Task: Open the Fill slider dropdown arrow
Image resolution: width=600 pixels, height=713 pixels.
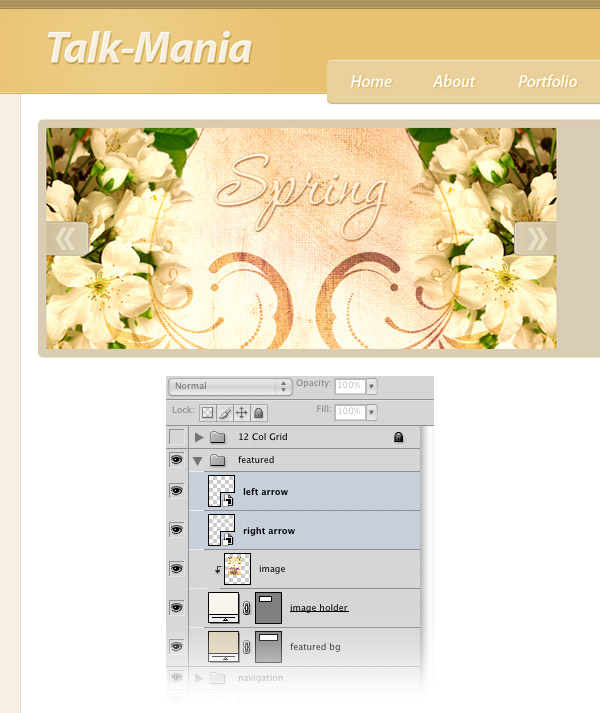Action: 372,412
